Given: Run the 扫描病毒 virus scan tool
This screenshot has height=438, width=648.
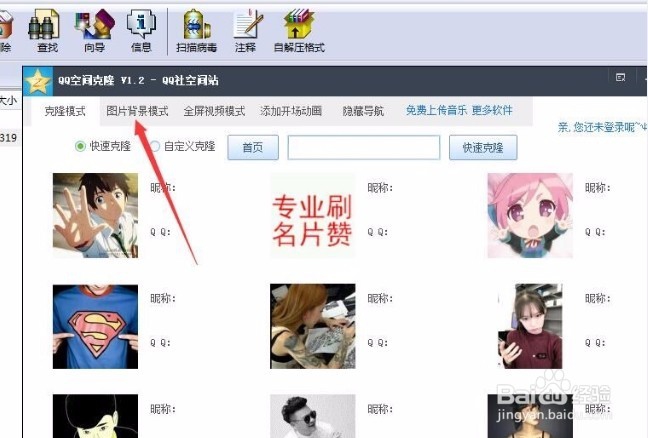Looking at the screenshot, I should pos(197,31).
